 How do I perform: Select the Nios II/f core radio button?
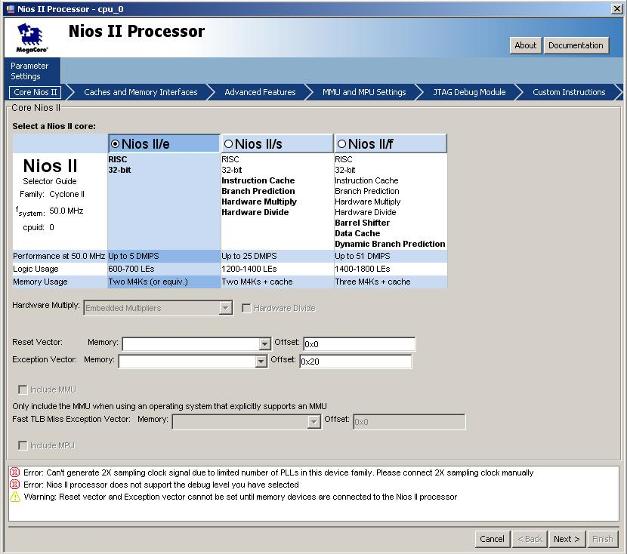pyautogui.click(x=341, y=144)
